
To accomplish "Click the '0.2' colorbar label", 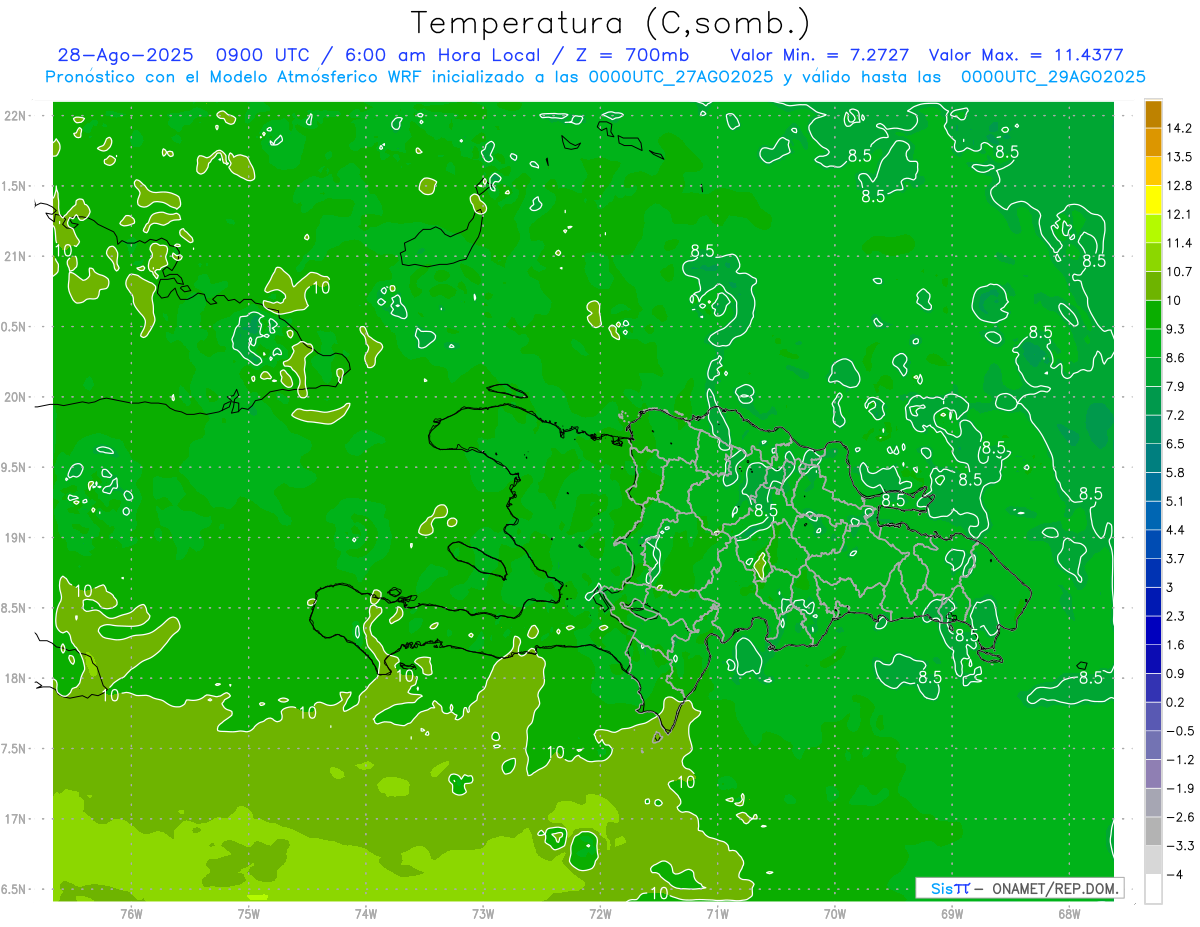I will [x=1176, y=702].
